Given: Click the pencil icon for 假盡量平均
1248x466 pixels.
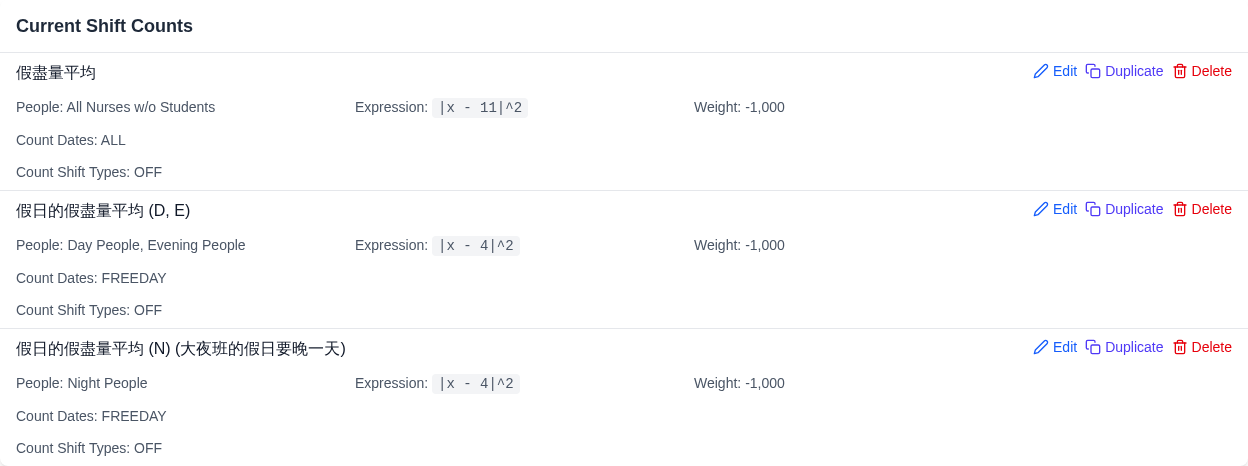Looking at the screenshot, I should coord(1041,71).
